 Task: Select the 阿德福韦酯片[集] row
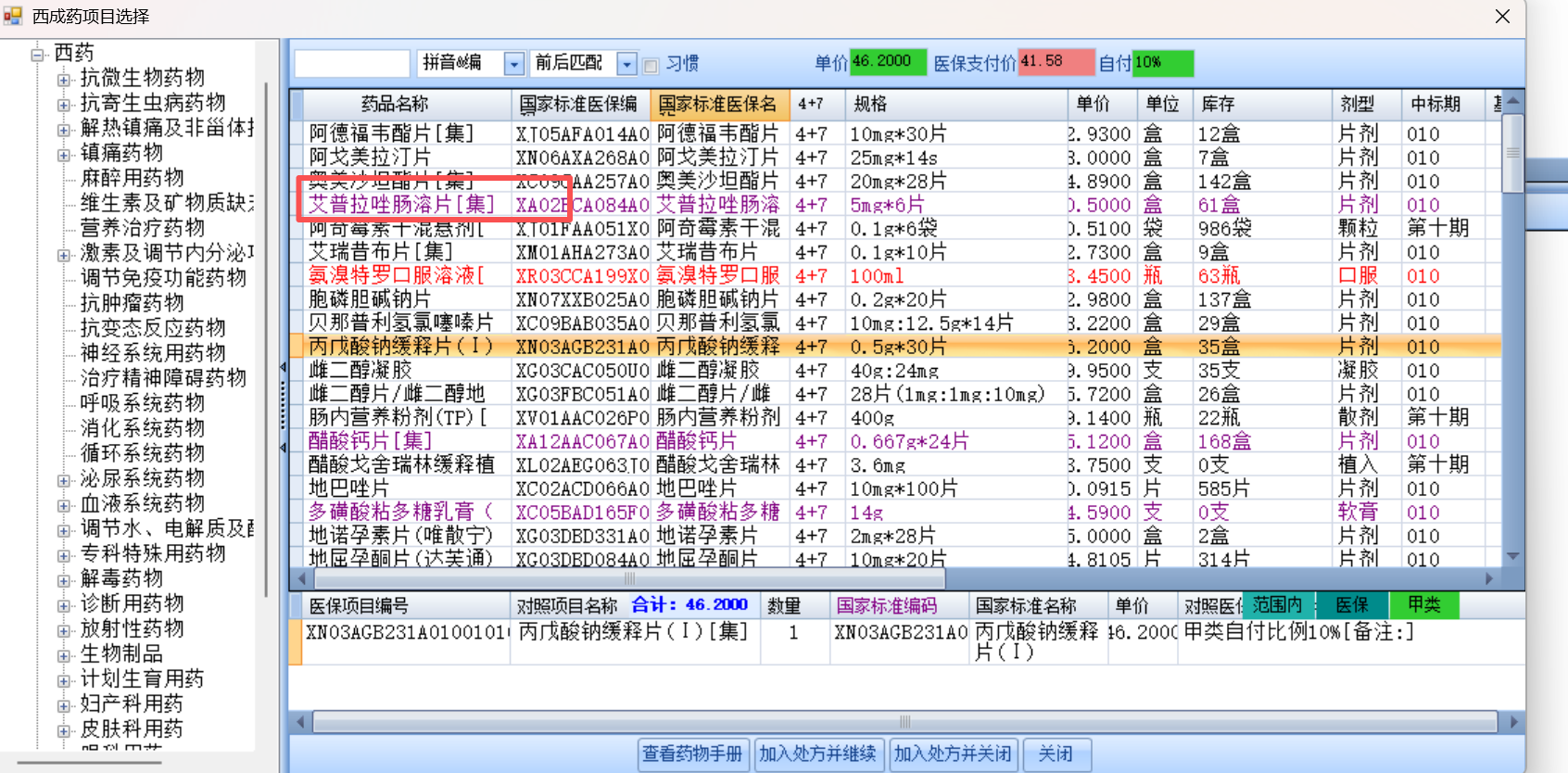[x=894, y=133]
